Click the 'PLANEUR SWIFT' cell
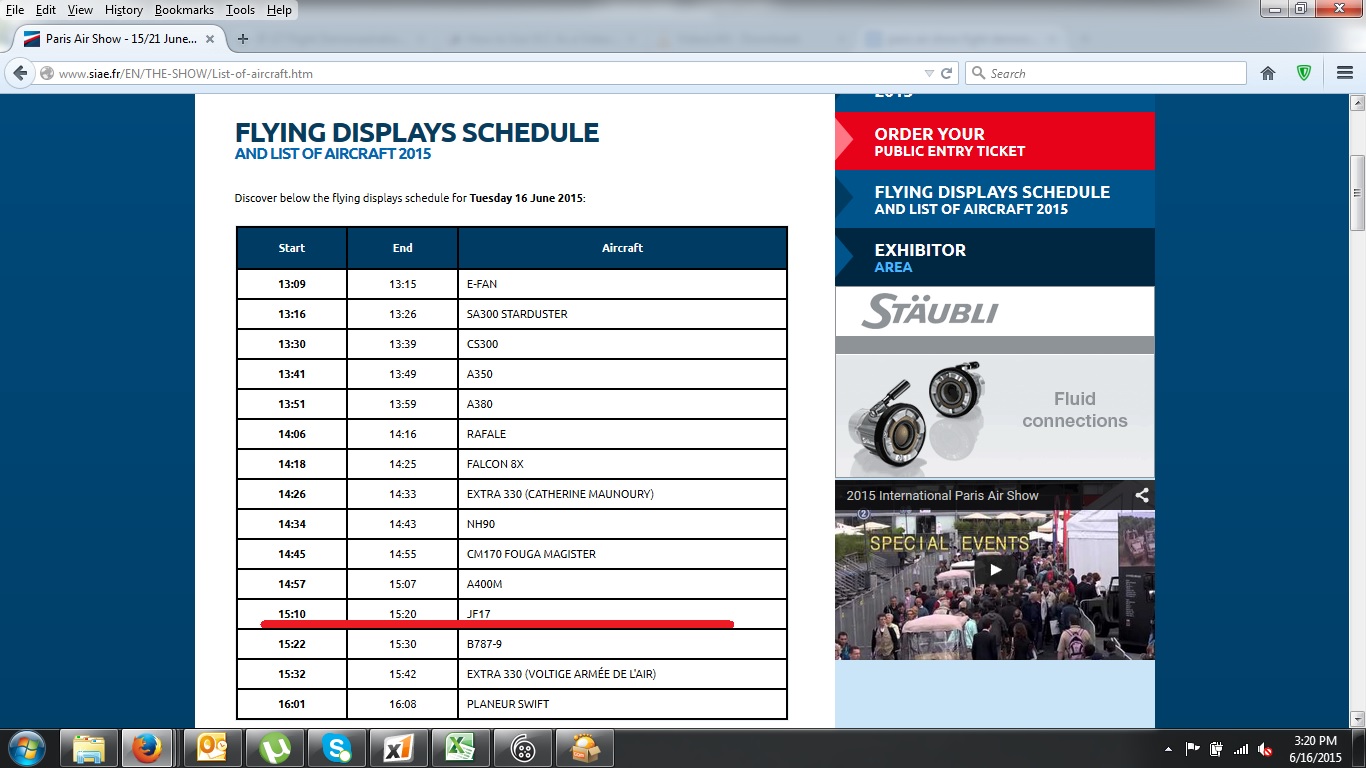This screenshot has height=768, width=1366. coord(622,704)
